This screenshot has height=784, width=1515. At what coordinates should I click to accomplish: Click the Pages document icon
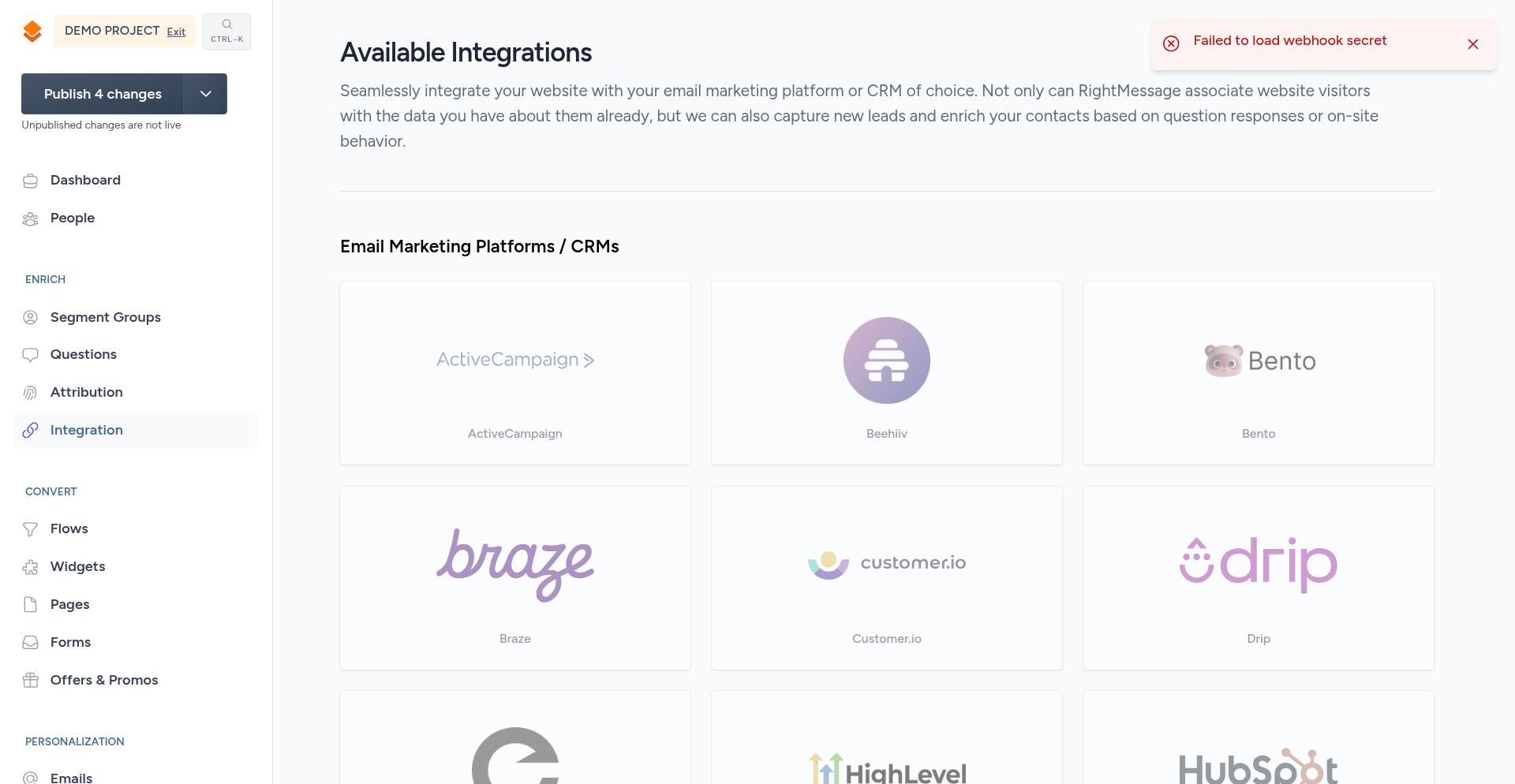tap(30, 604)
